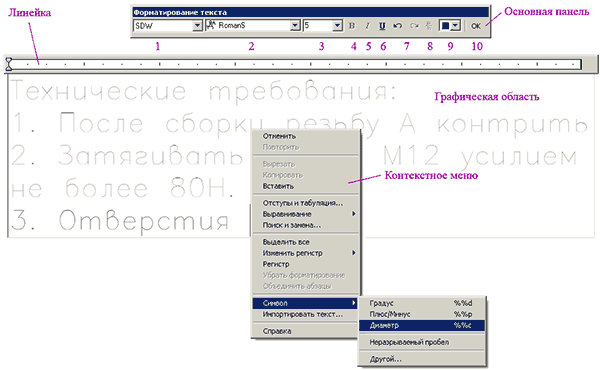Click the Stack fraction icon in toolbar

pos(429,26)
